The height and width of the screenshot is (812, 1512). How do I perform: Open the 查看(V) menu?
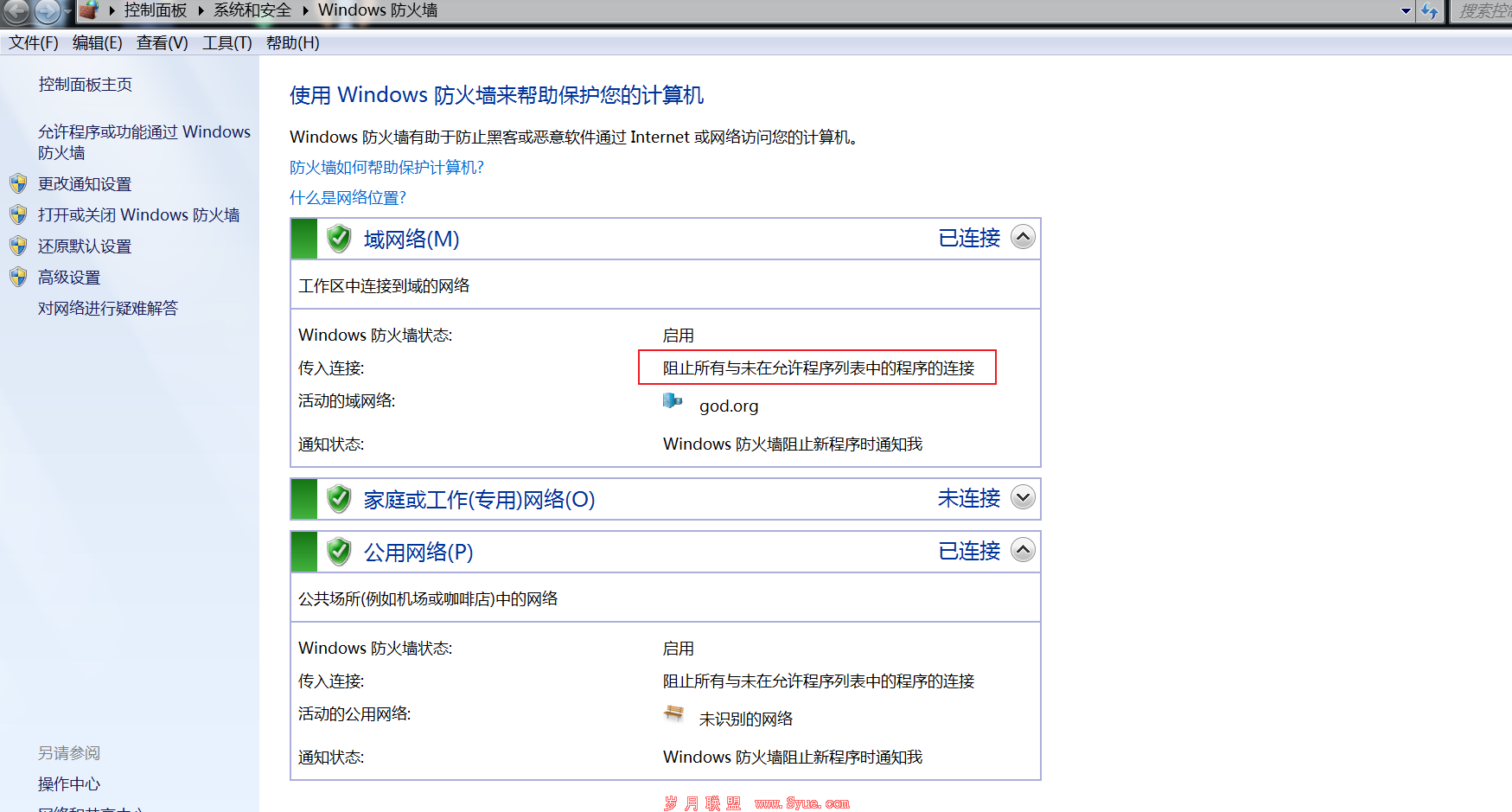tap(163, 42)
